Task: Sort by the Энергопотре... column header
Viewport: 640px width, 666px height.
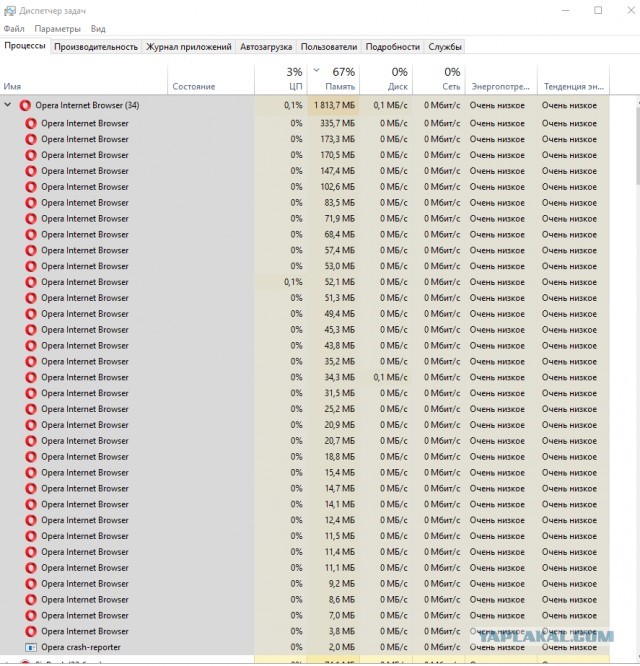Action: 502,79
